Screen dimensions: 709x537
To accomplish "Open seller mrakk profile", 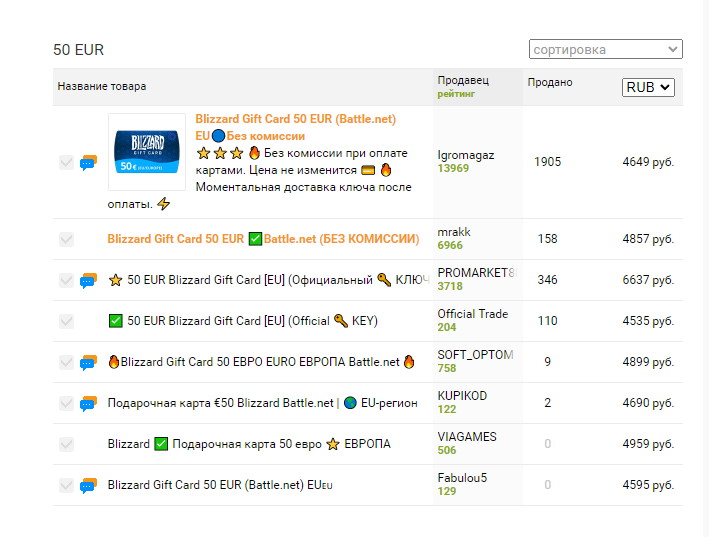I will pyautogui.click(x=454, y=232).
